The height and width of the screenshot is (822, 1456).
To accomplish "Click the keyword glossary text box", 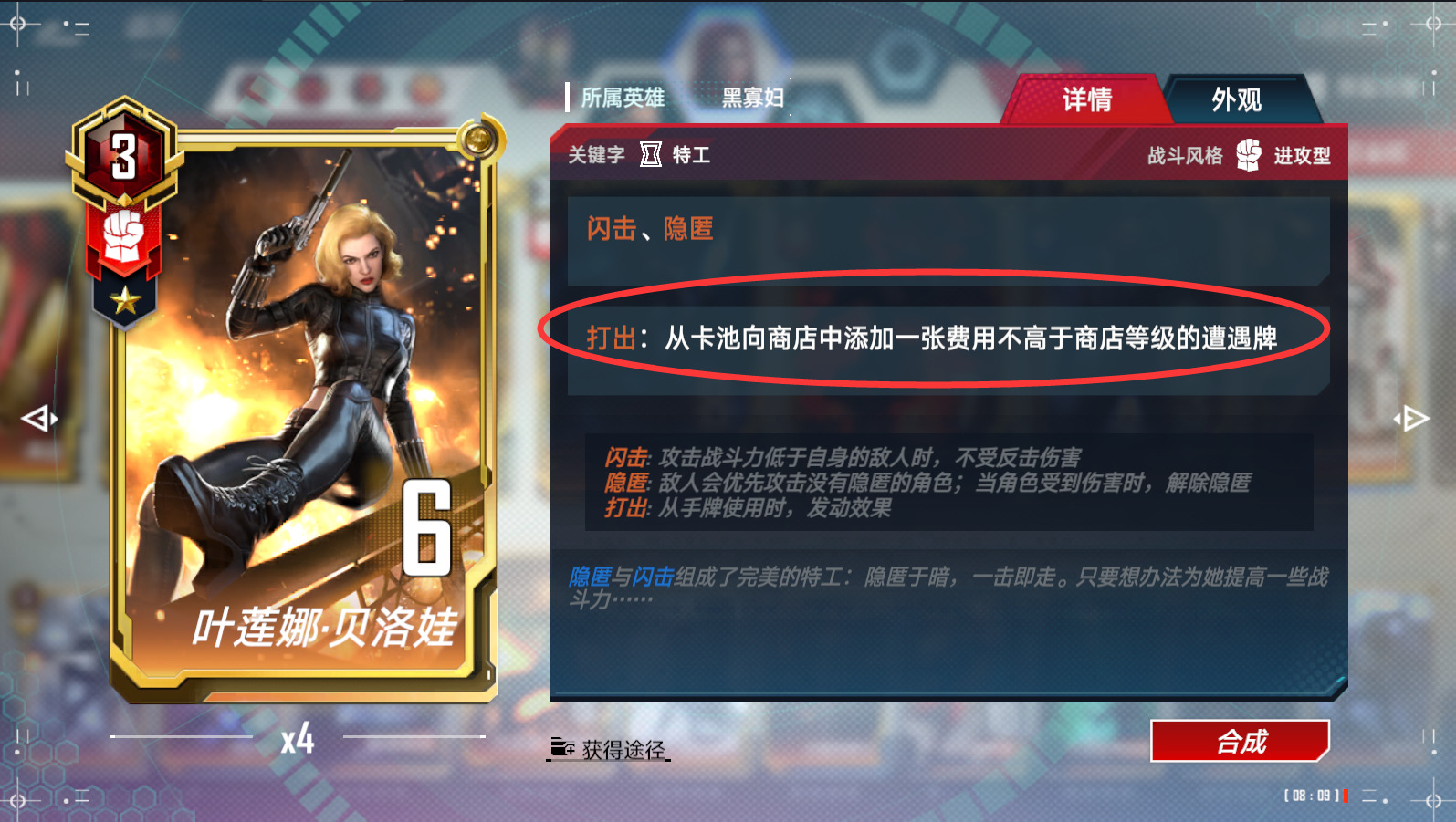I will tap(948, 483).
